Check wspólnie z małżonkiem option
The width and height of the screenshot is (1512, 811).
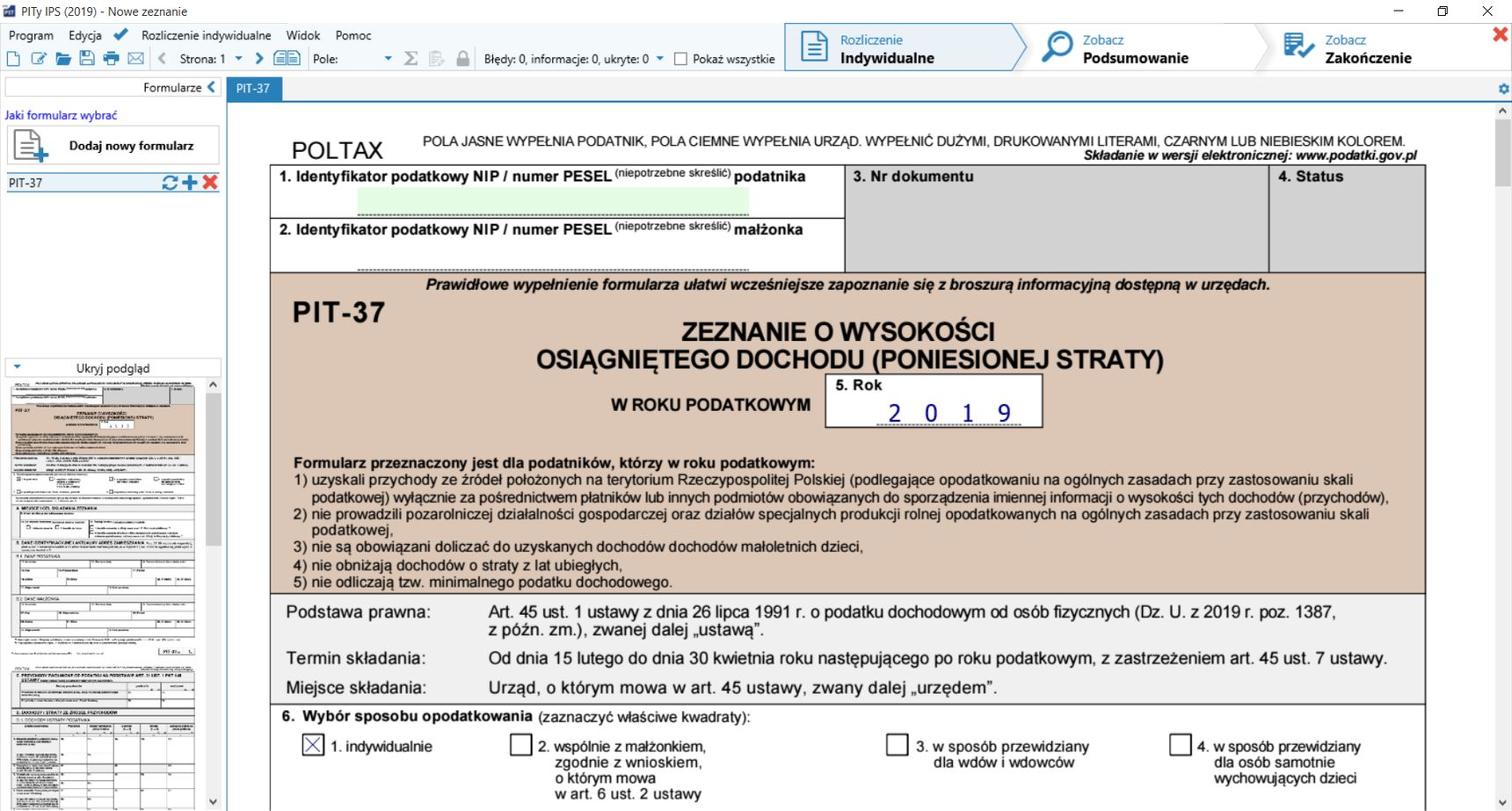click(520, 744)
